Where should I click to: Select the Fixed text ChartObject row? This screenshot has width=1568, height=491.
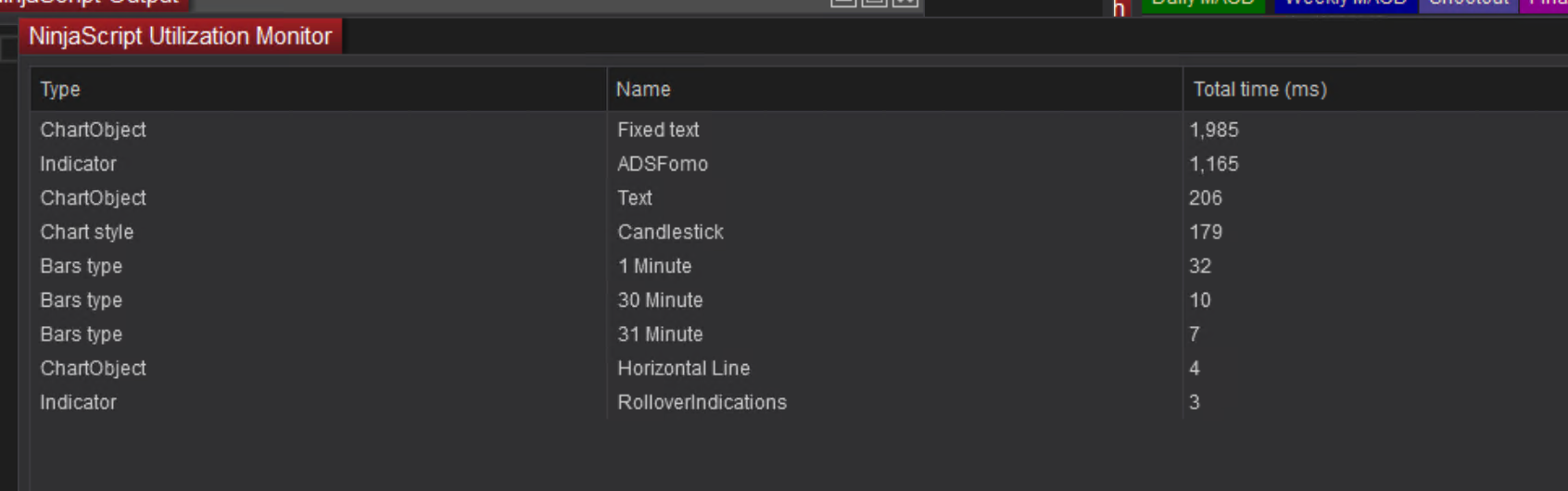(658, 130)
